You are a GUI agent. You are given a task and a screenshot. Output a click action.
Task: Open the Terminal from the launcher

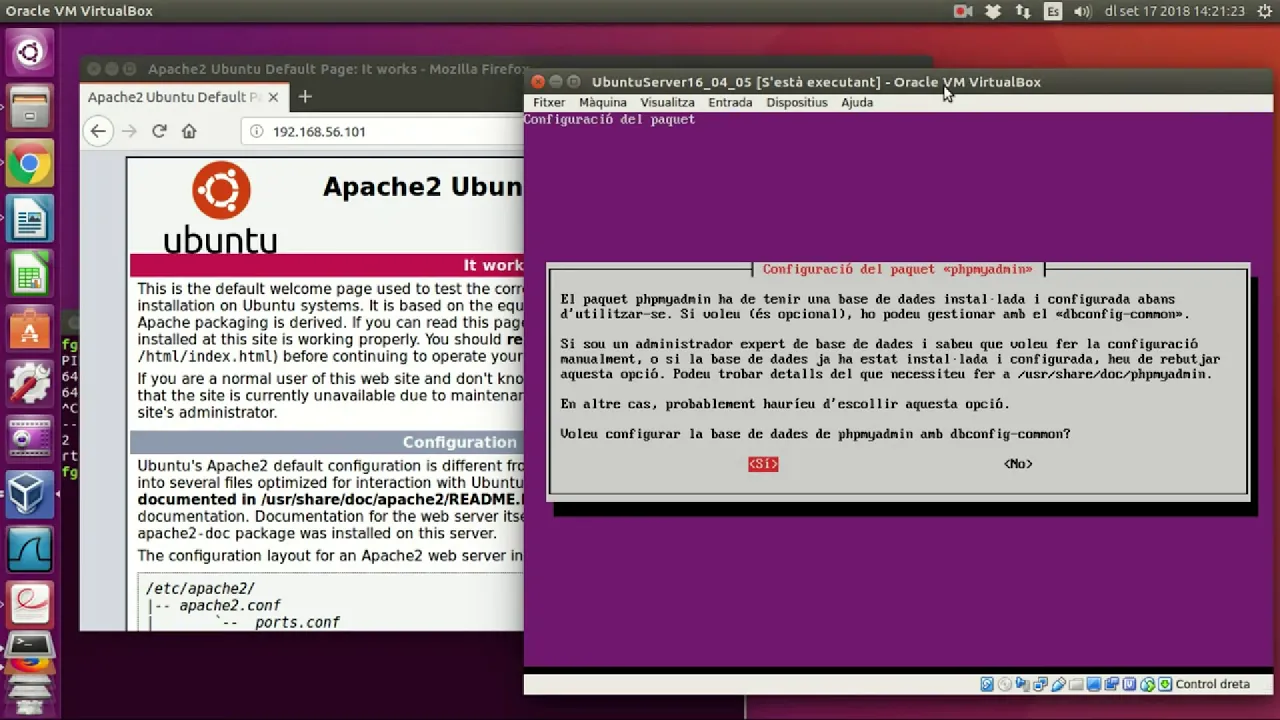pyautogui.click(x=29, y=645)
